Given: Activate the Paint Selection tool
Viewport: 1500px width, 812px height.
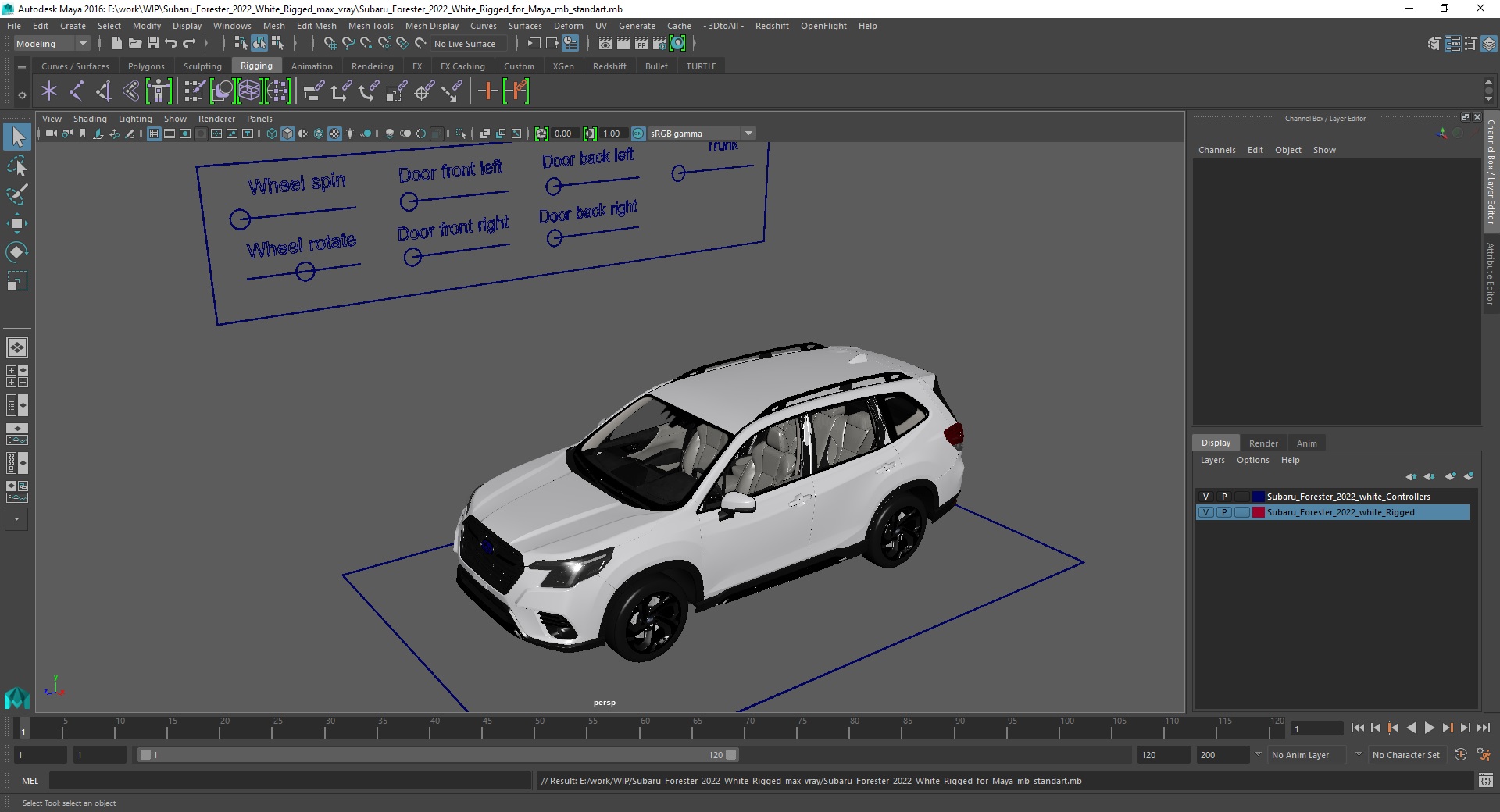Looking at the screenshot, I should 16,194.
